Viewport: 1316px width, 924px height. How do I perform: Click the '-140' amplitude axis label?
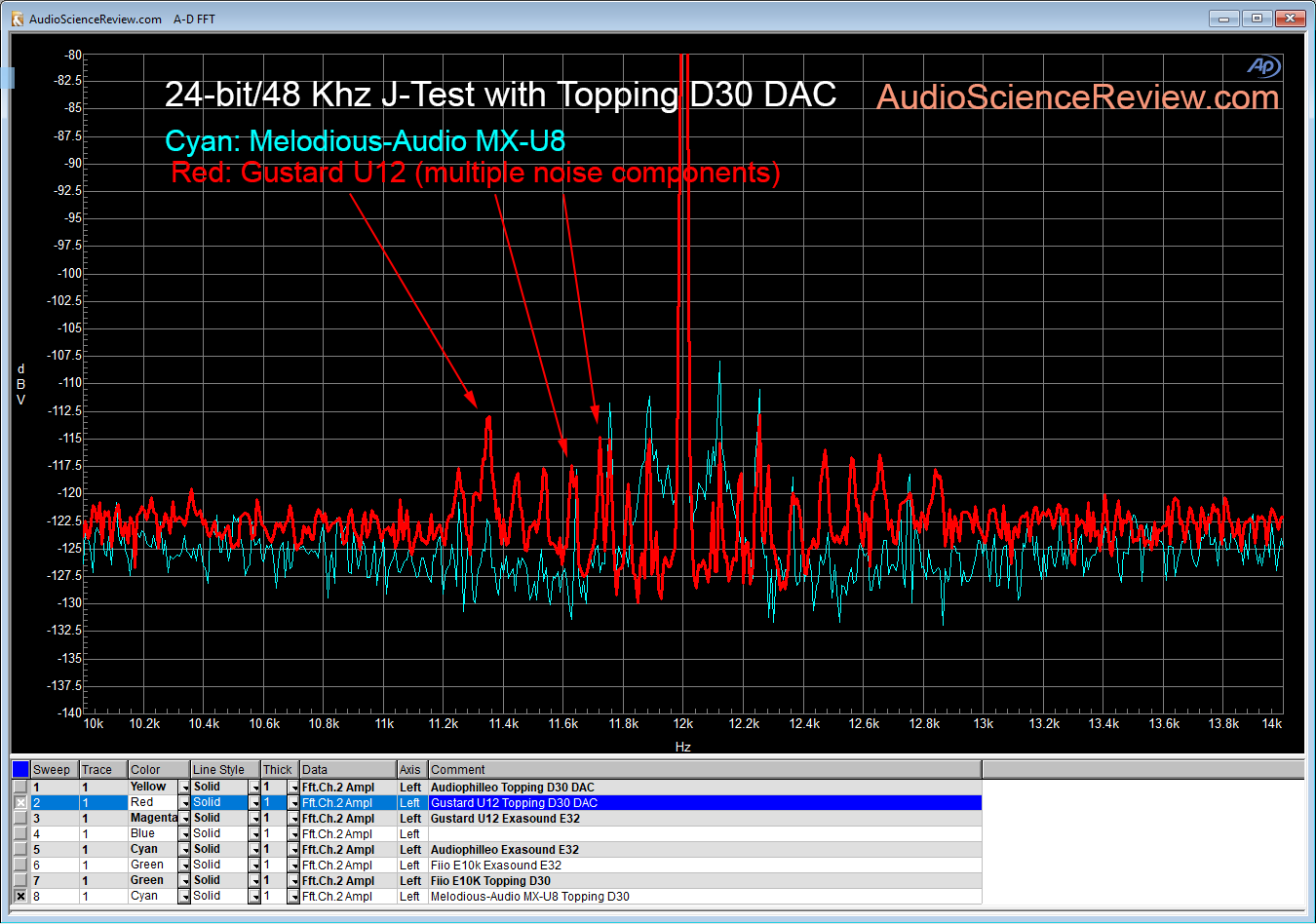coord(70,712)
